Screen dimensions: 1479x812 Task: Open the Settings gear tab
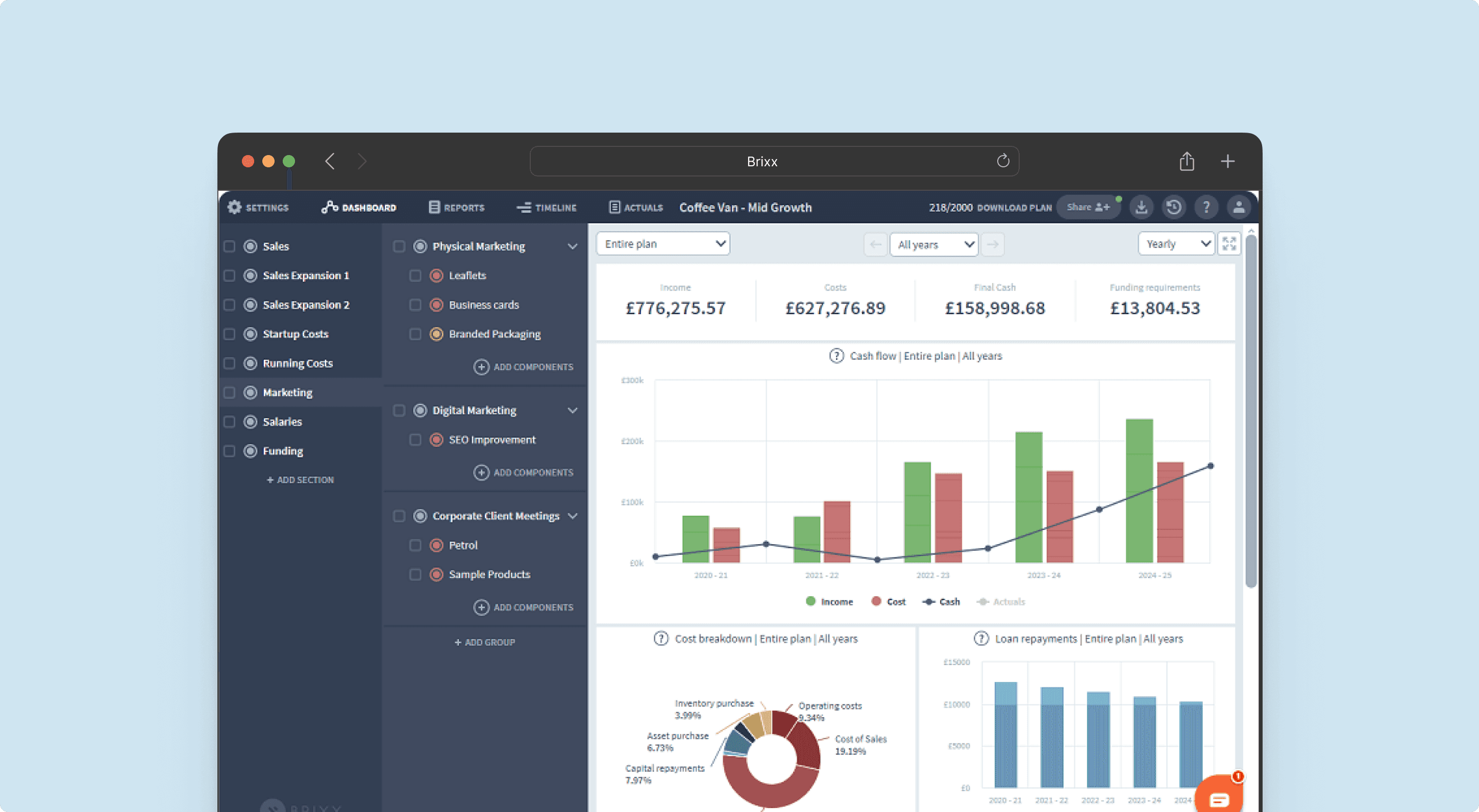258,207
